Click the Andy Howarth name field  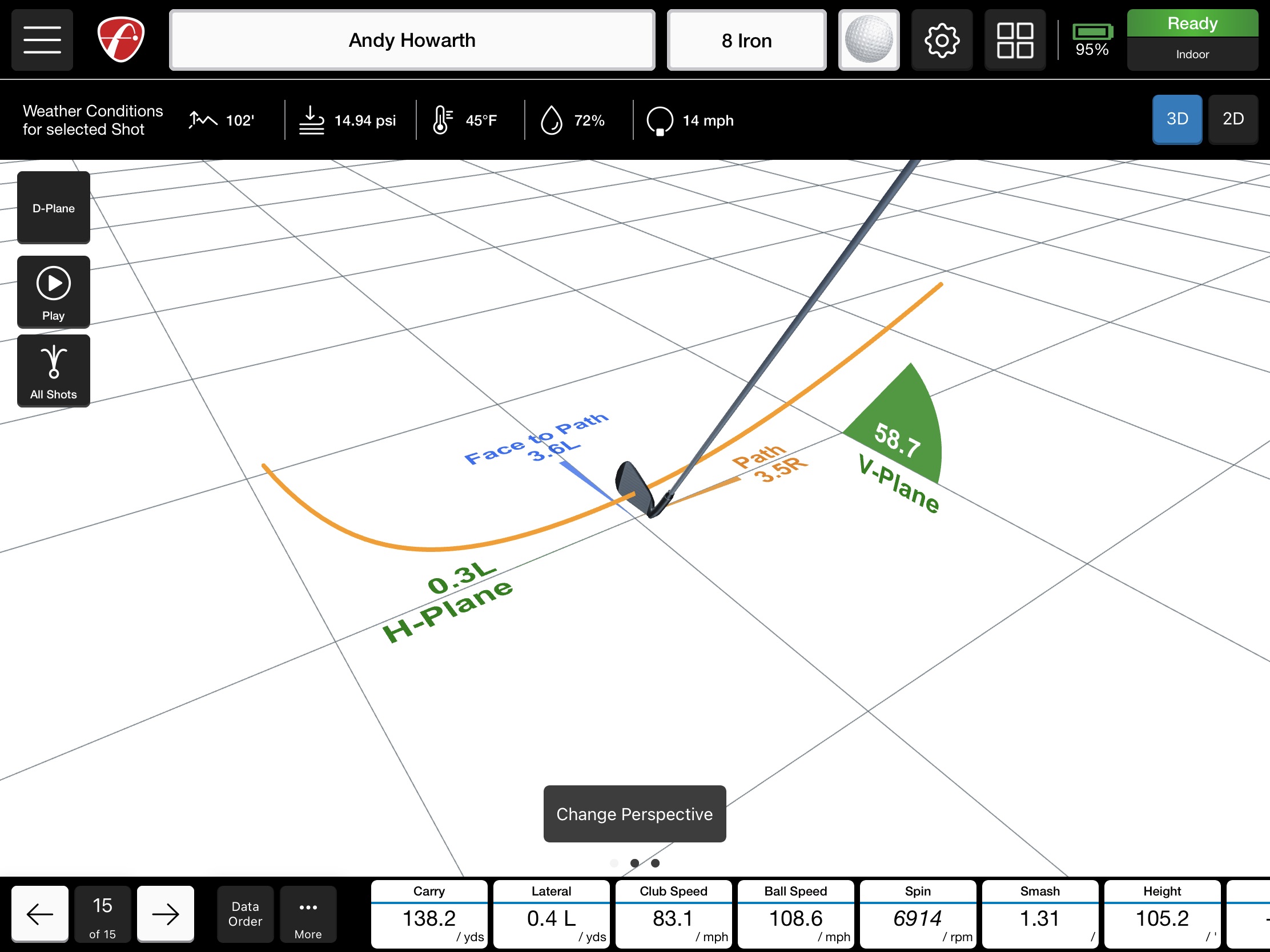(x=412, y=40)
